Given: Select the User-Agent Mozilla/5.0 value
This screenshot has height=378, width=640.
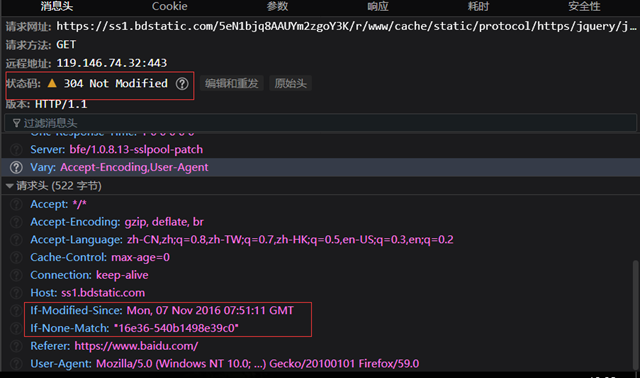Looking at the screenshot, I should 258,364.
